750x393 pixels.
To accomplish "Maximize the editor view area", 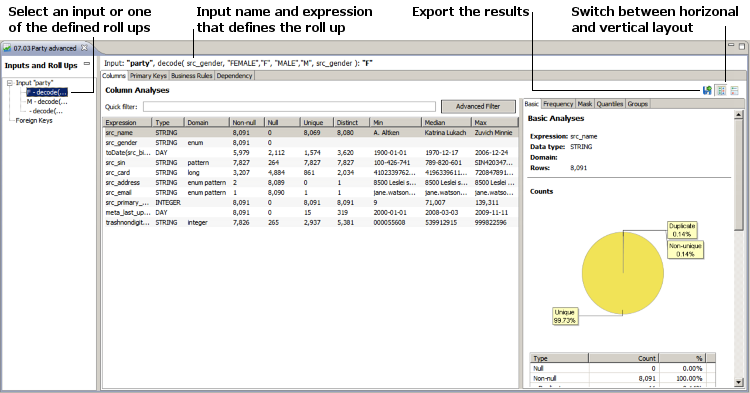I will [x=742, y=46].
